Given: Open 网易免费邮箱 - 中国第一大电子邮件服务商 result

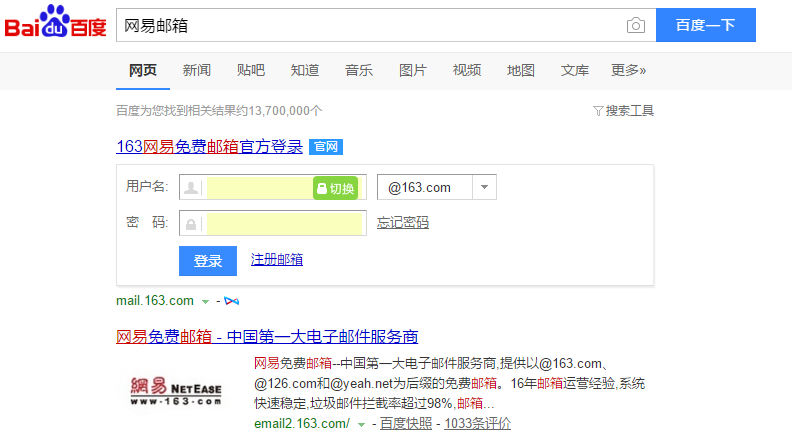Looking at the screenshot, I should tap(267, 336).
